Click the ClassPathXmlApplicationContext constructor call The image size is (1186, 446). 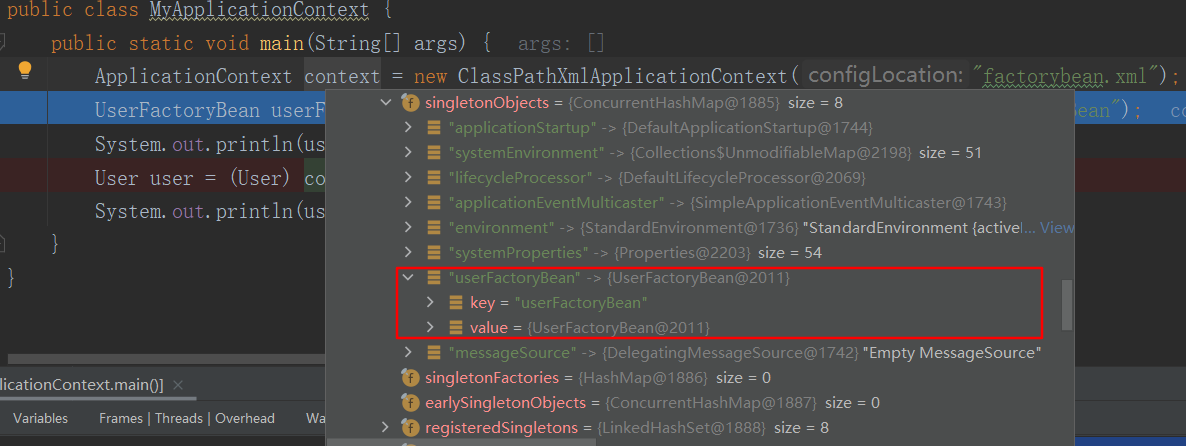tap(622, 76)
